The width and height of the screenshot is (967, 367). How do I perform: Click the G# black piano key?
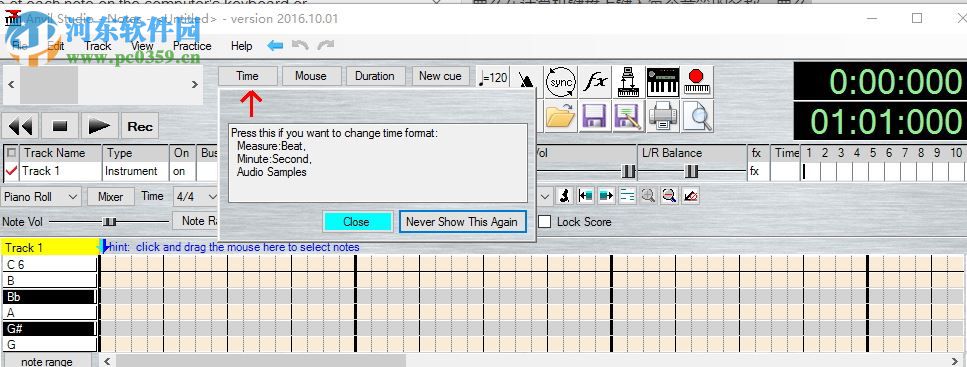tap(49, 329)
